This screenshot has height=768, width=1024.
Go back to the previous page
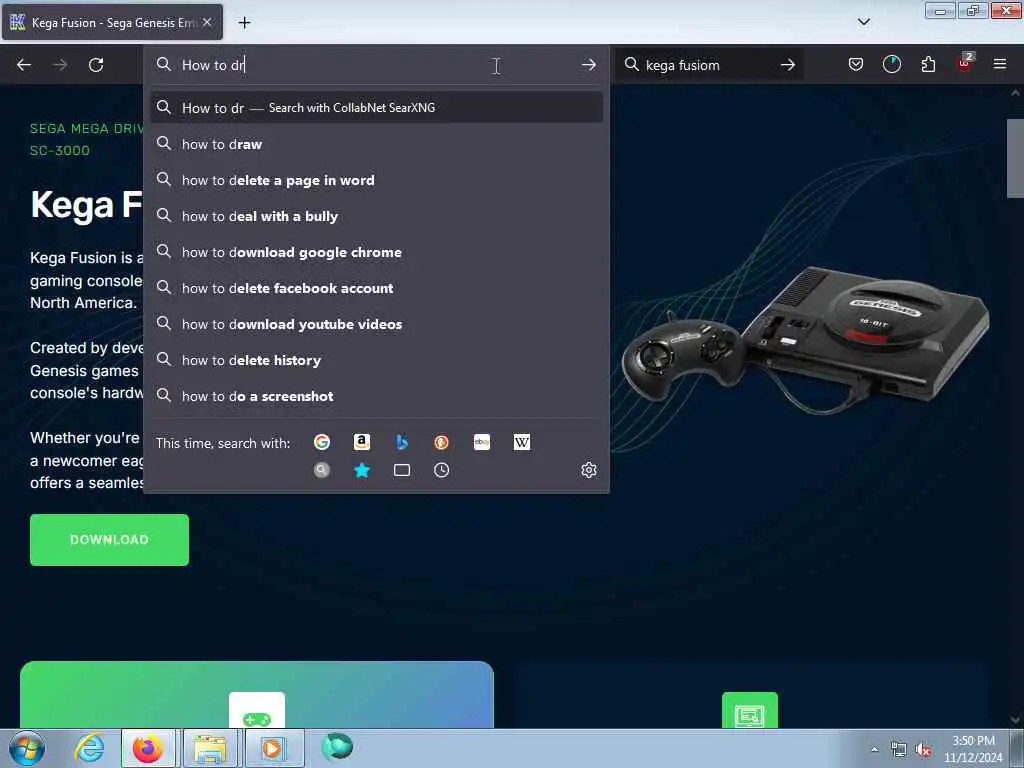tap(24, 65)
